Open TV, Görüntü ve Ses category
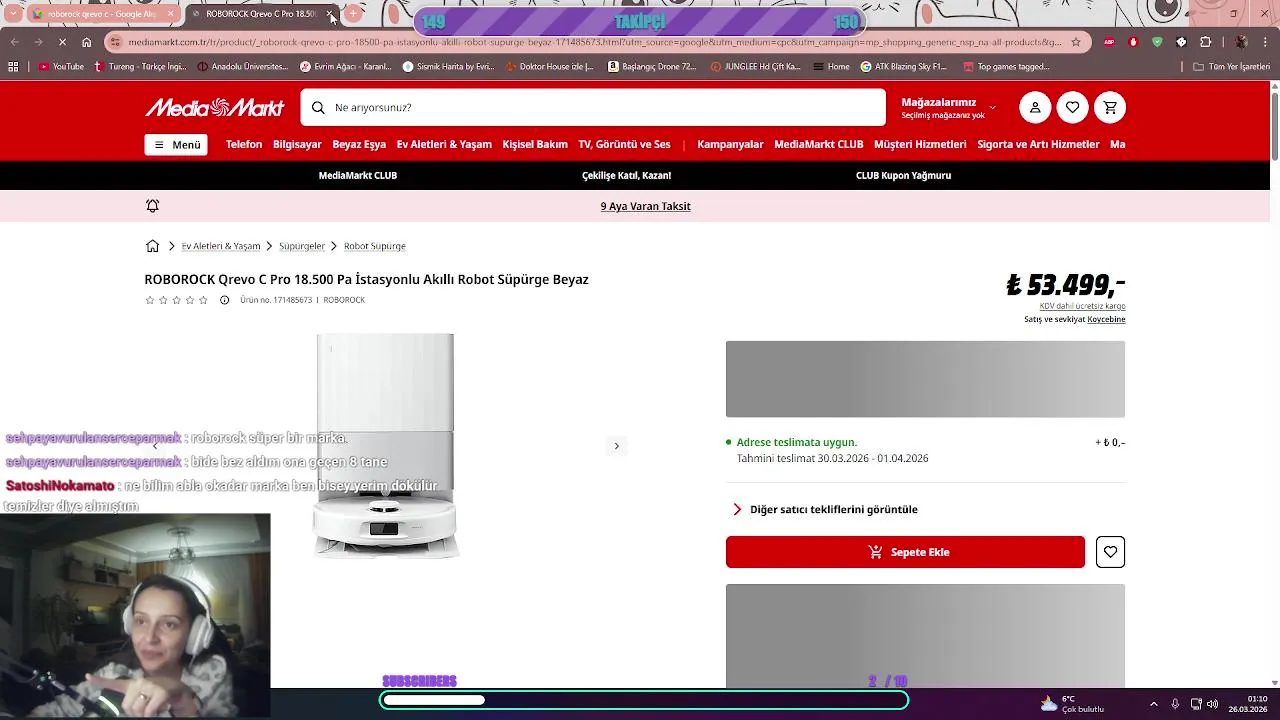Image resolution: width=1280 pixels, height=720 pixels. (x=624, y=144)
